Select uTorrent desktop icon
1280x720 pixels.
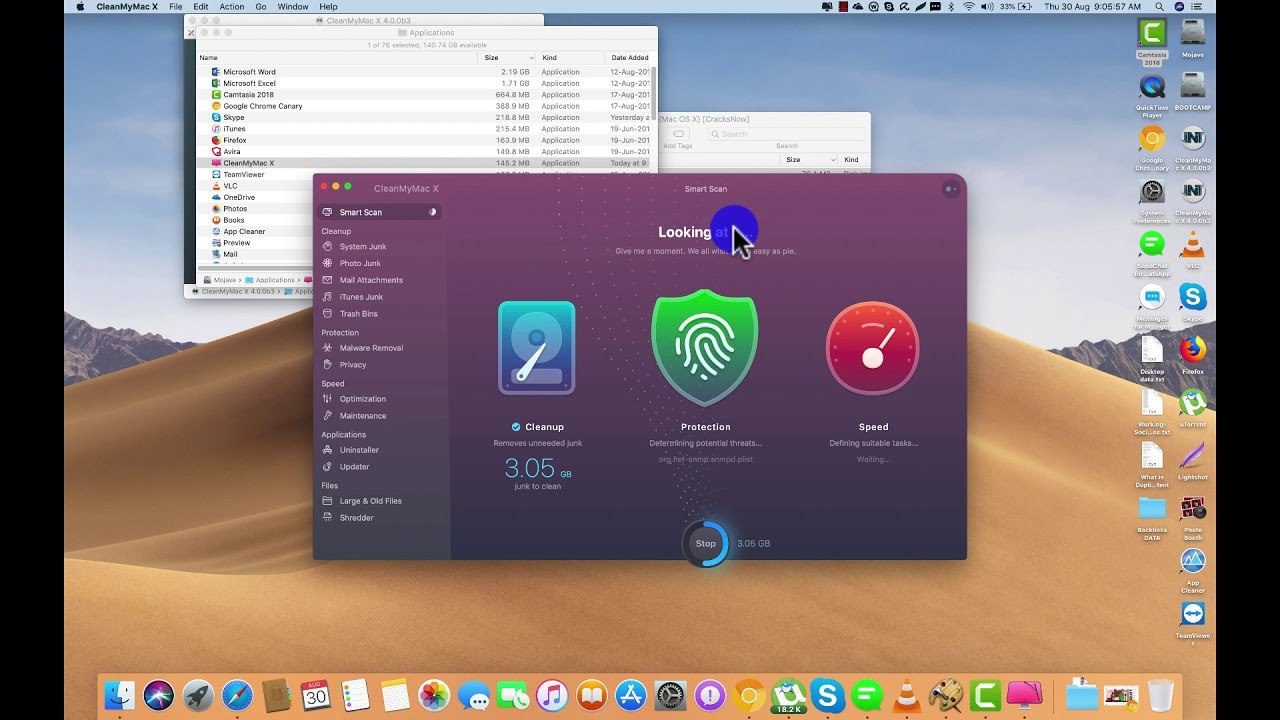coord(1192,408)
